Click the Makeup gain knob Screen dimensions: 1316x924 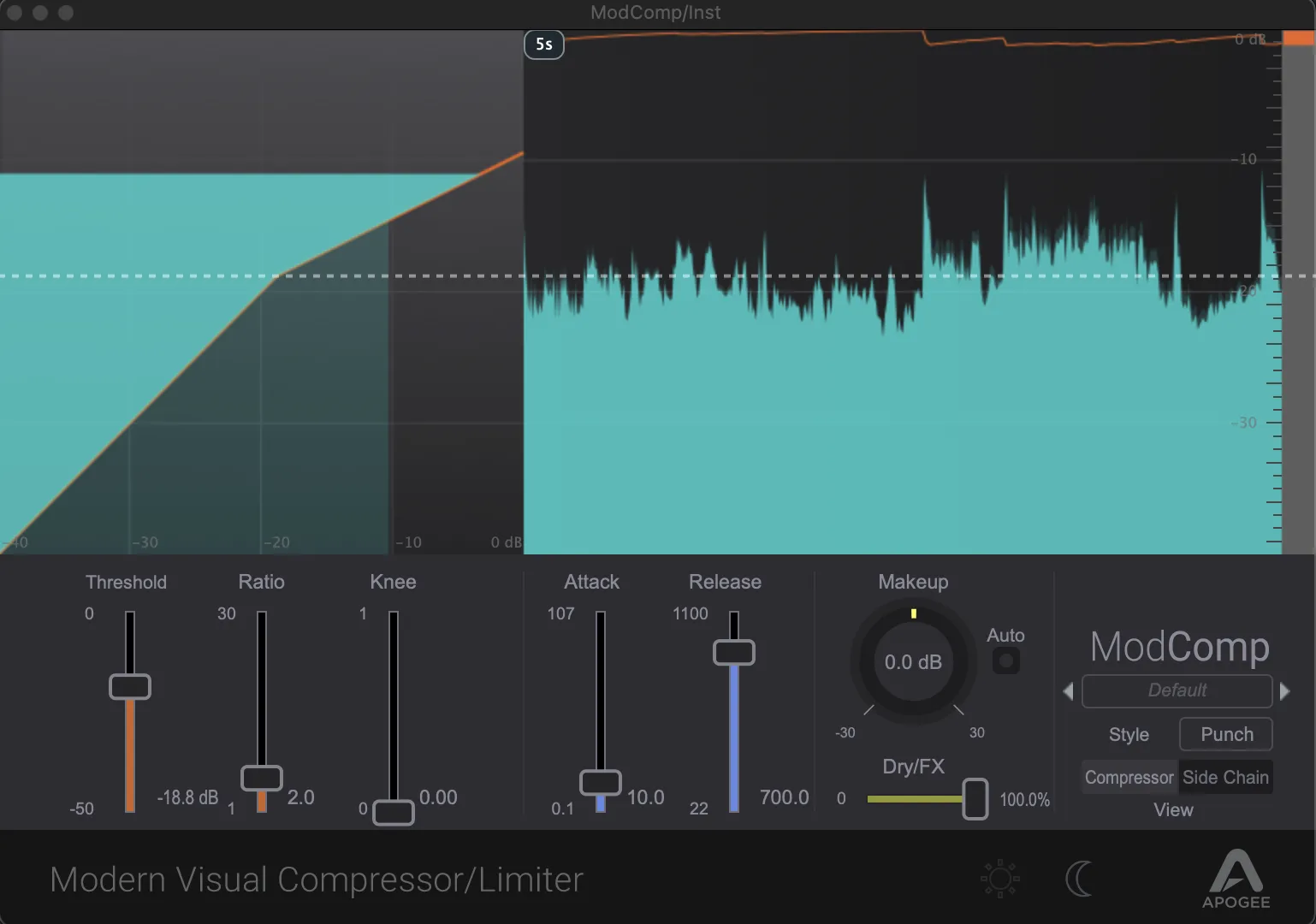pyautogui.click(x=913, y=661)
